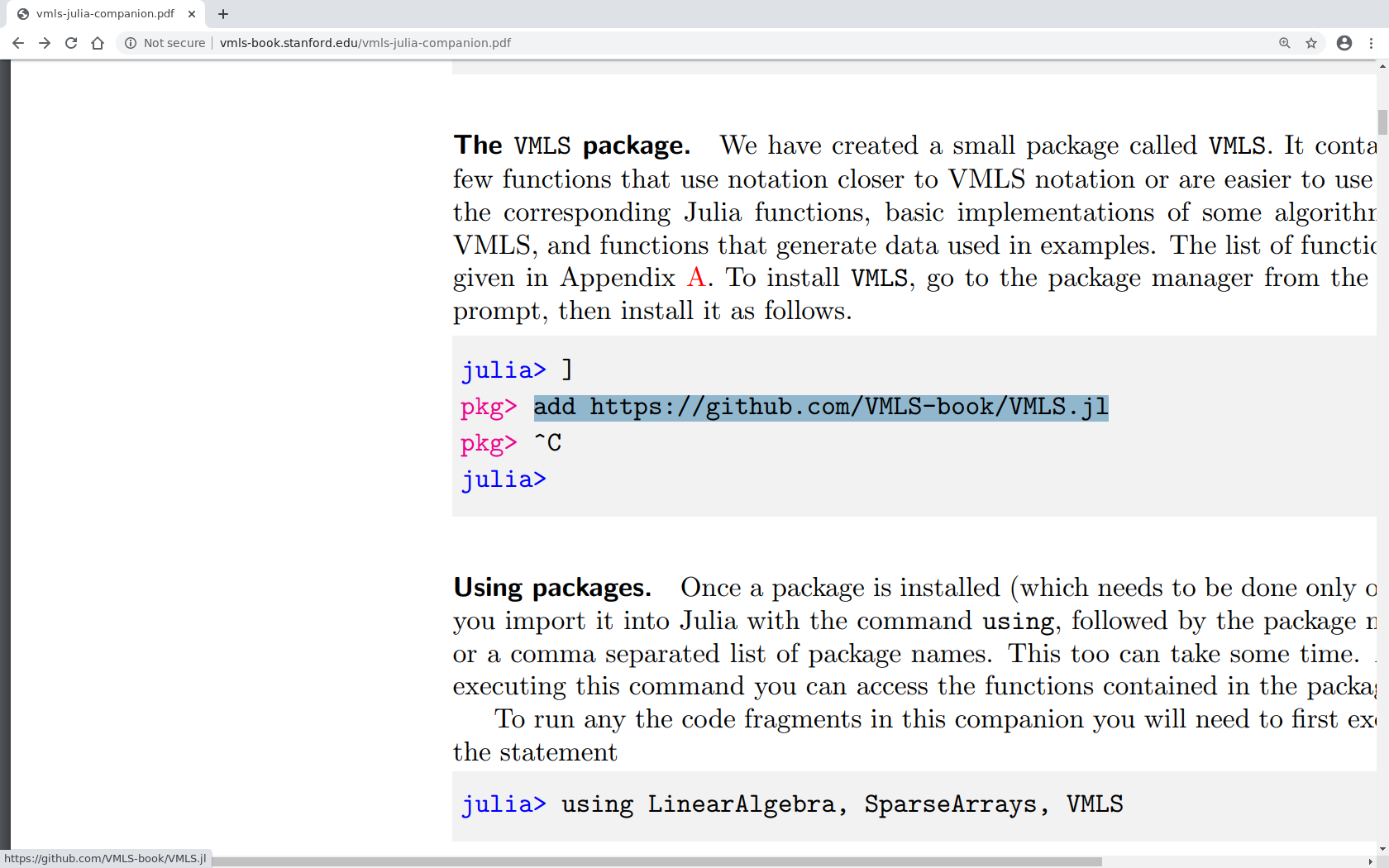The height and width of the screenshot is (868, 1389).
Task: Click the browser Forward arrow
Action: [x=45, y=43]
